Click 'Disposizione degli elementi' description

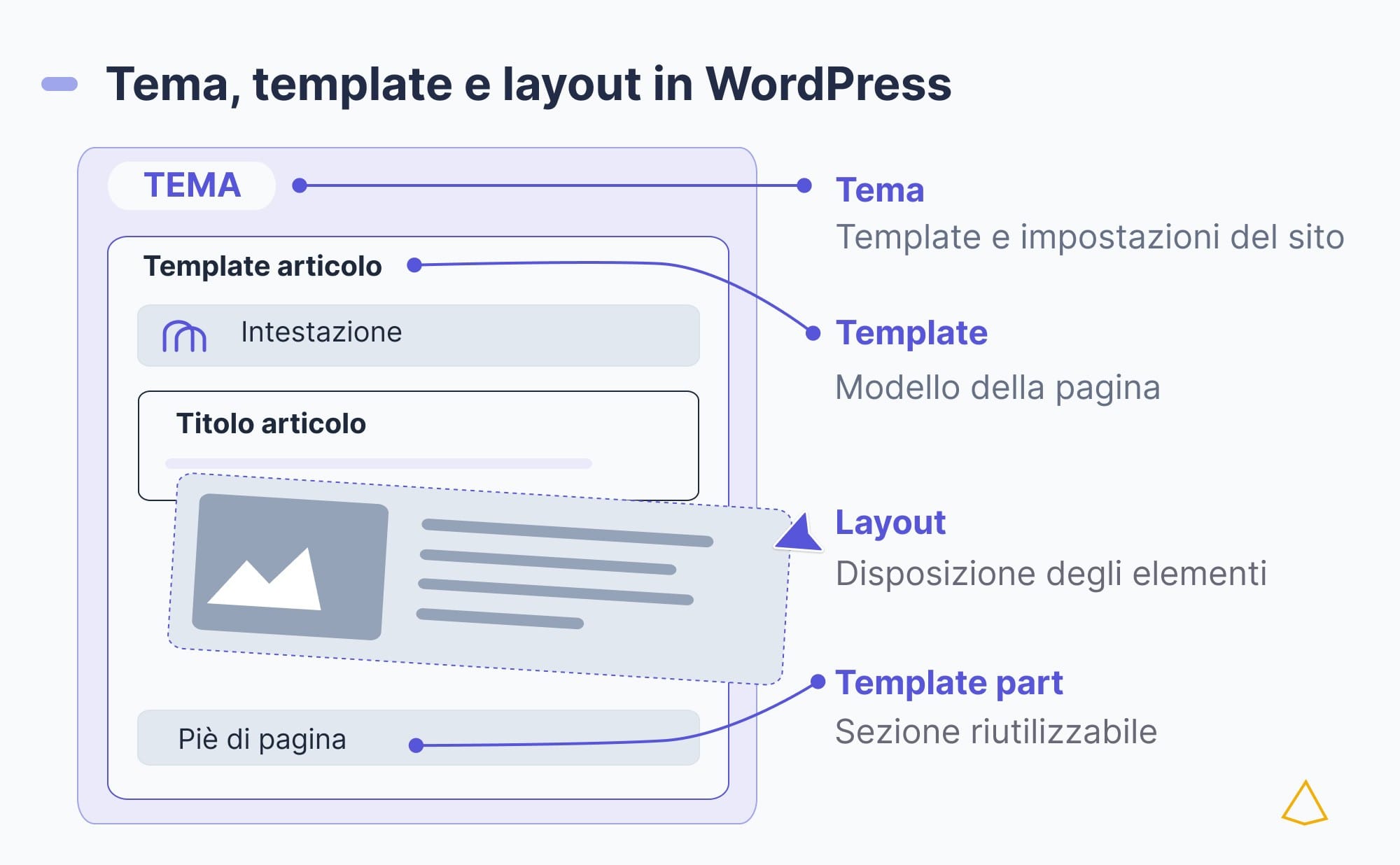click(1051, 573)
